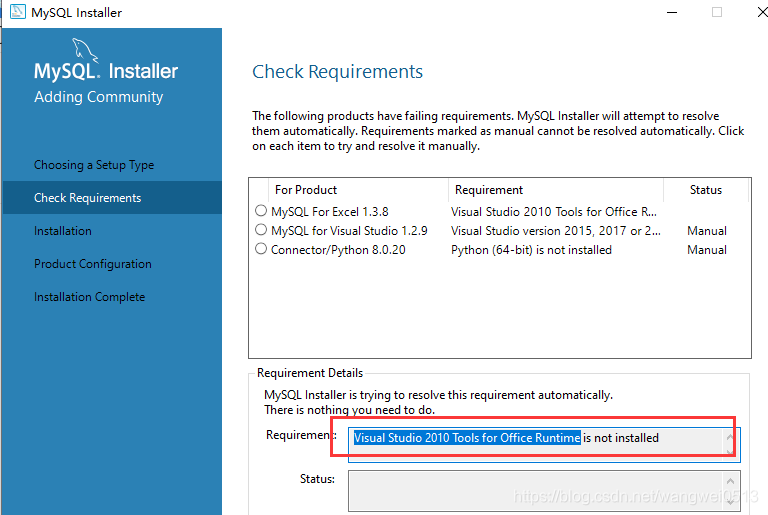Screen dimensions: 768x515
Task: Click Python (64-bit) is not installed cell
Action: click(531, 250)
